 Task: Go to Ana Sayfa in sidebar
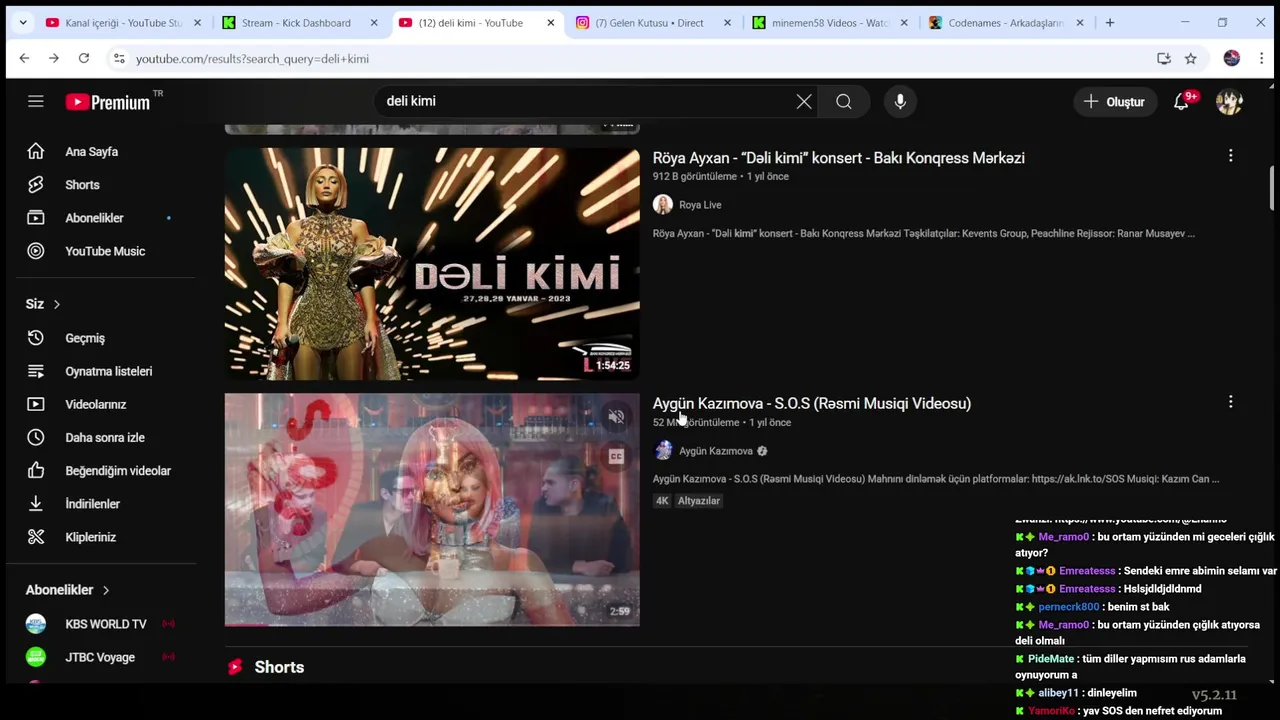(91, 152)
